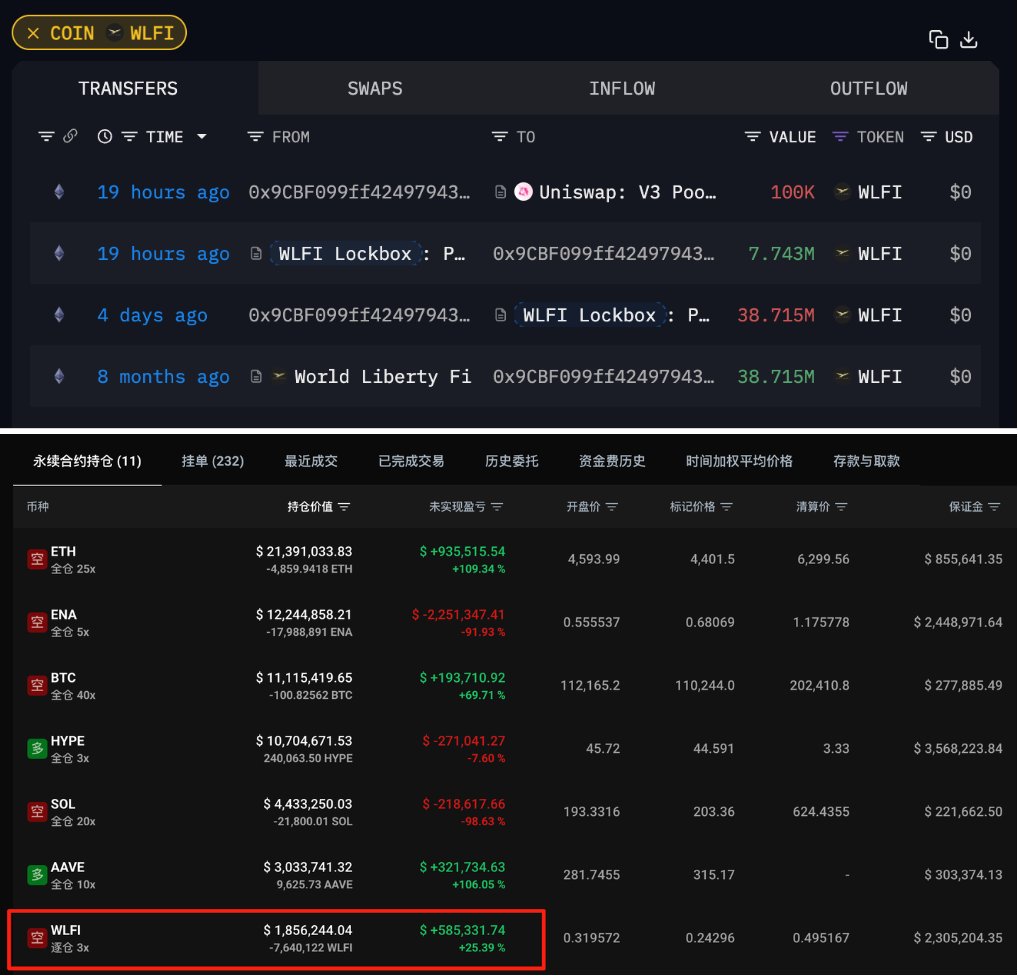Click the 100K value in first row

[792, 192]
